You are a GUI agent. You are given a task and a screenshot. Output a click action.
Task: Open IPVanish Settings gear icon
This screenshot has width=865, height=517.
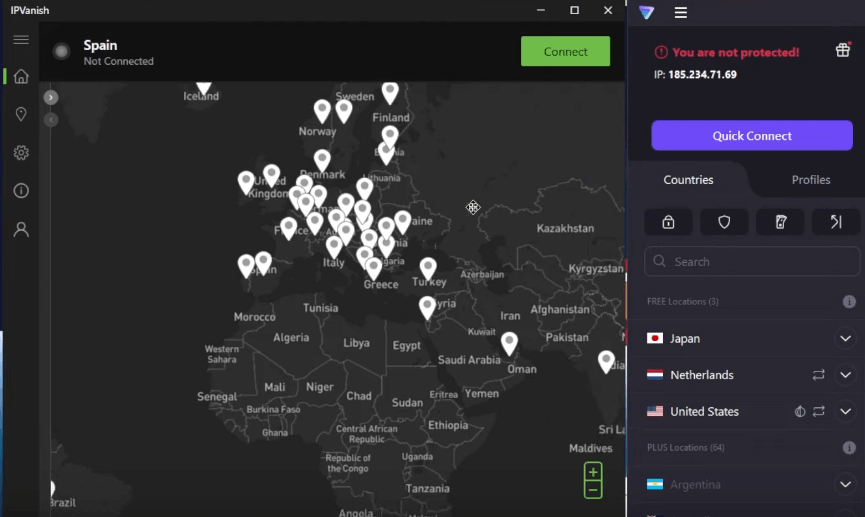pos(21,152)
